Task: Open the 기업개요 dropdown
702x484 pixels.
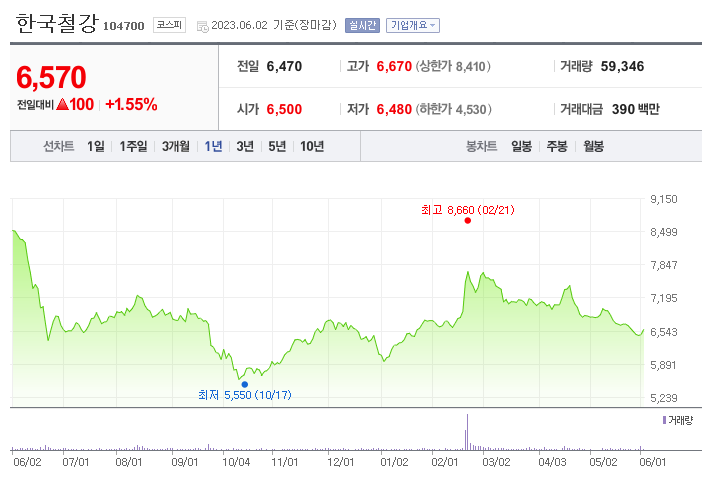Action: (413, 26)
